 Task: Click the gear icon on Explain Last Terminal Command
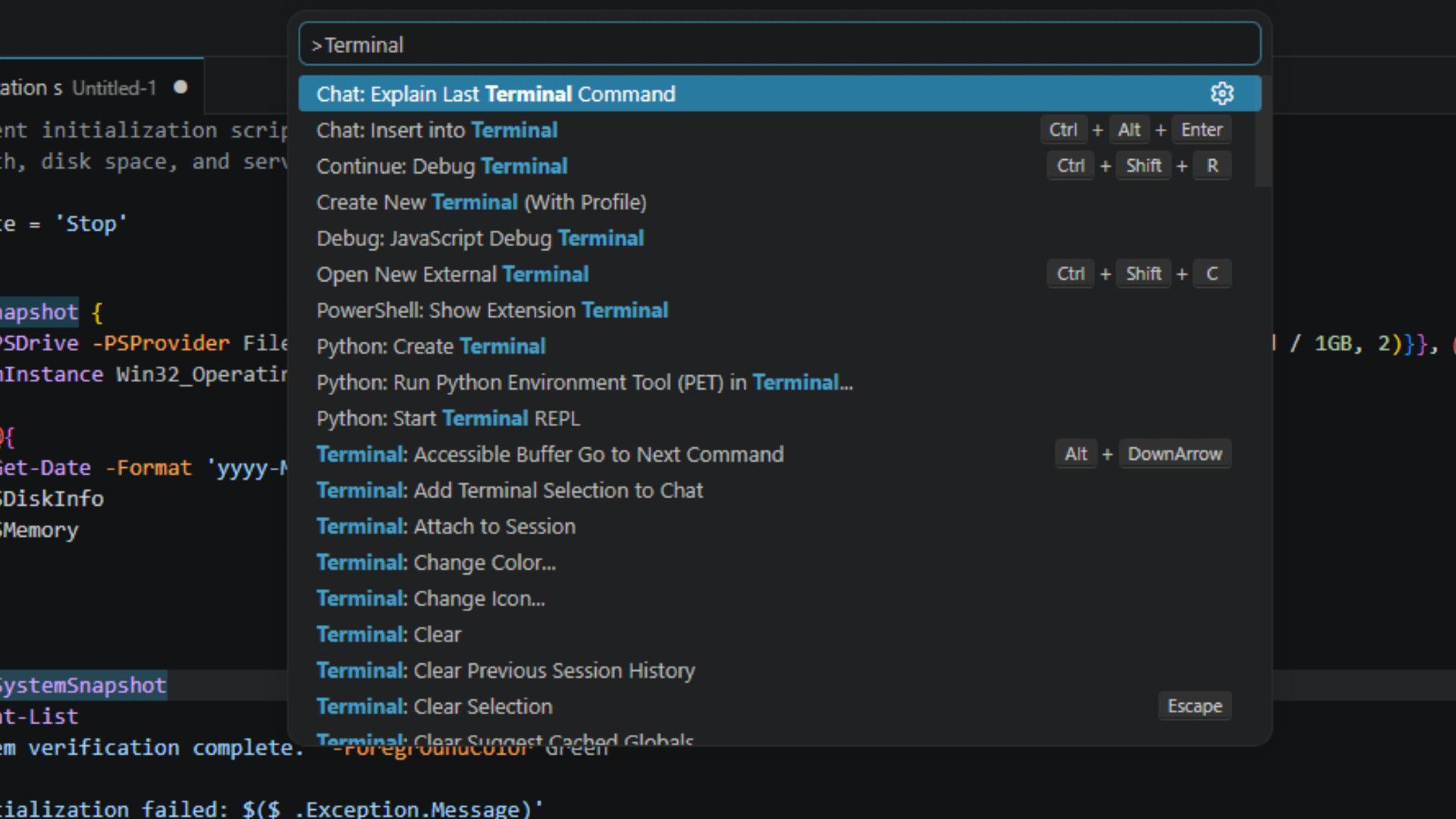(x=1222, y=93)
